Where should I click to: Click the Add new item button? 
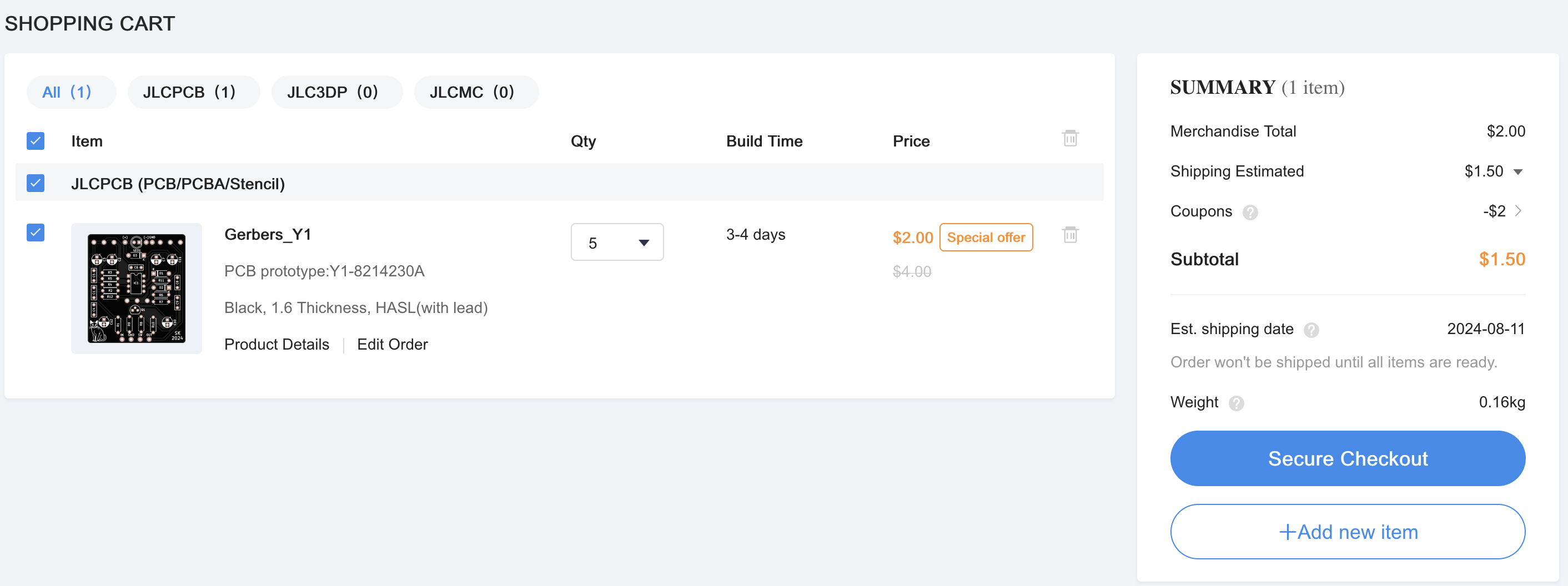pos(1347,531)
